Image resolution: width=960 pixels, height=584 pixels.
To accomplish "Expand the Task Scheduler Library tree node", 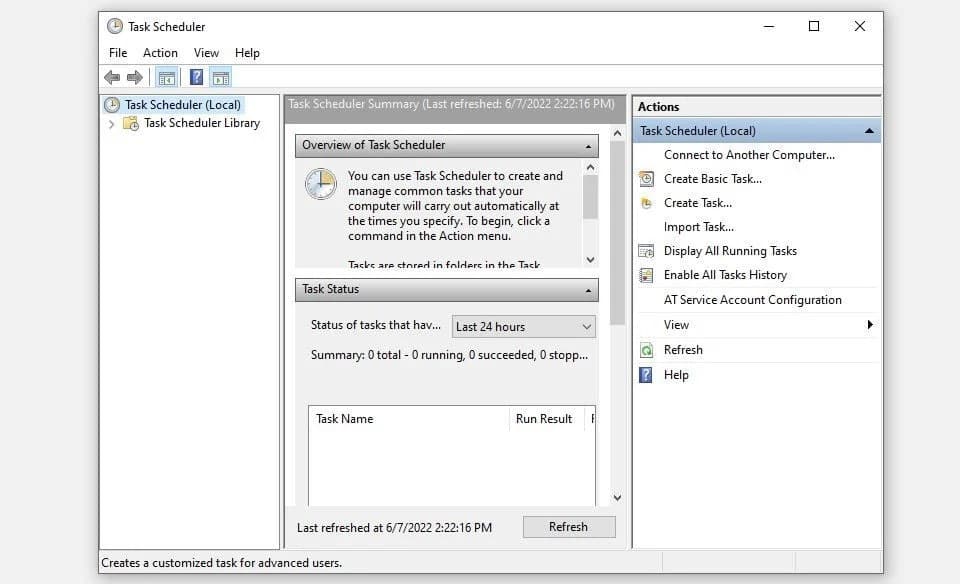I will click(x=111, y=122).
